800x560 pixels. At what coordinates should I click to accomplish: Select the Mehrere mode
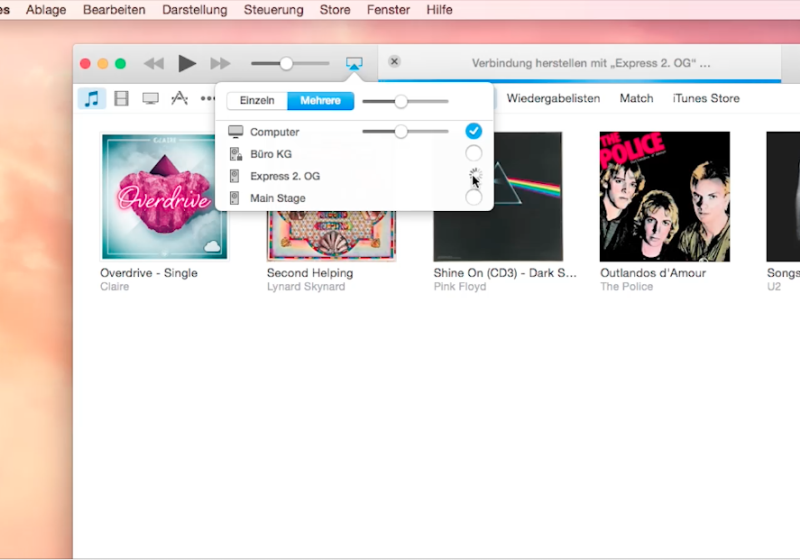click(x=320, y=101)
